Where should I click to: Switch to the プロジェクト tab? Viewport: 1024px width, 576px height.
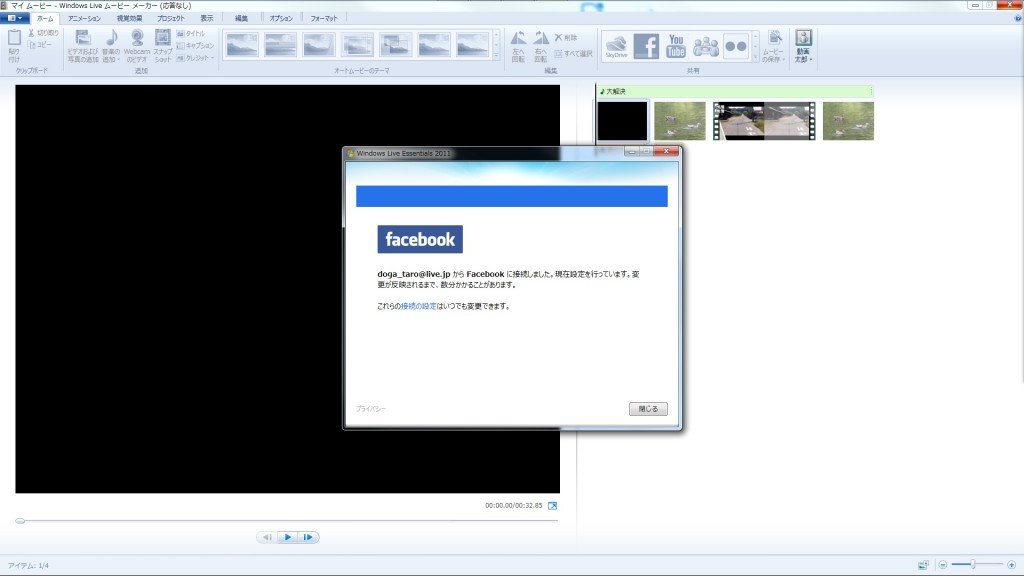pyautogui.click(x=170, y=18)
